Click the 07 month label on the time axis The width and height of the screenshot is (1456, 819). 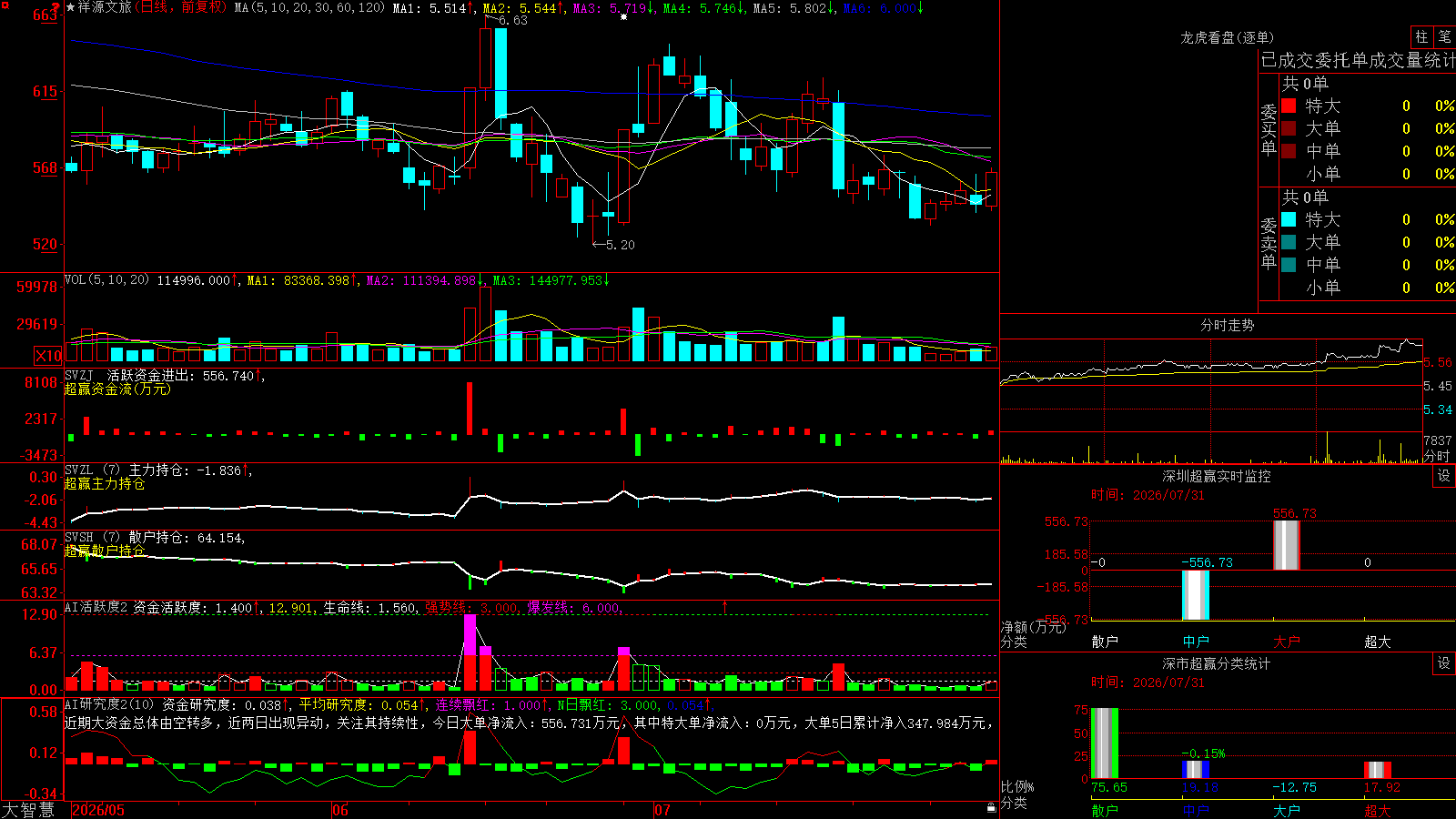pyautogui.click(x=662, y=810)
